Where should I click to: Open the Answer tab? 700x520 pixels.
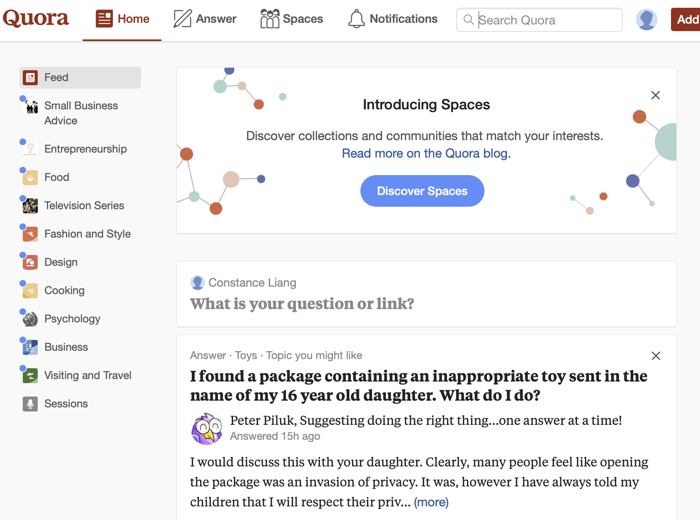click(205, 19)
